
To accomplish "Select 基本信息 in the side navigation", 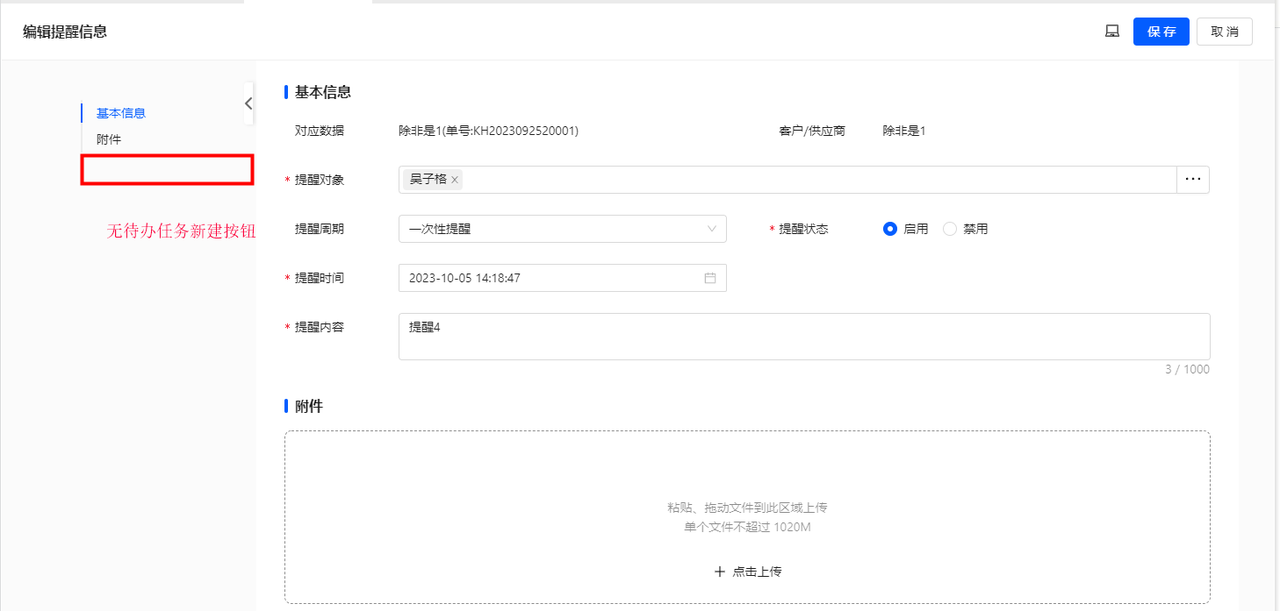I will point(121,113).
